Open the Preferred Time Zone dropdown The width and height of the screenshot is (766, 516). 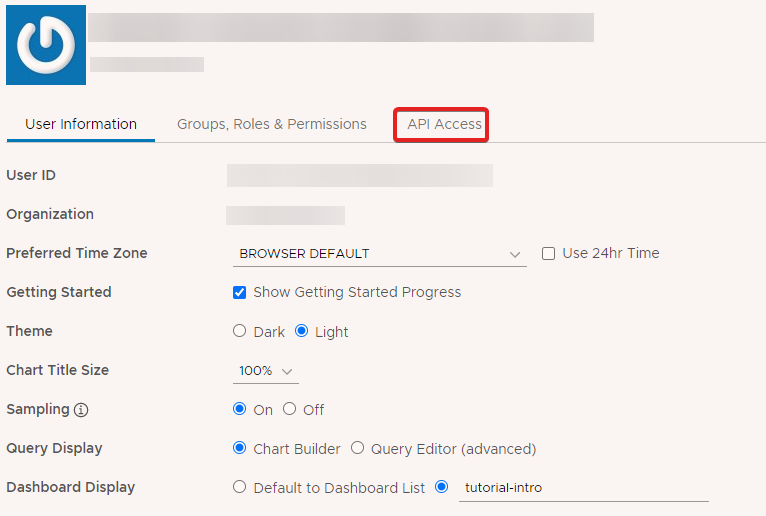click(x=380, y=254)
